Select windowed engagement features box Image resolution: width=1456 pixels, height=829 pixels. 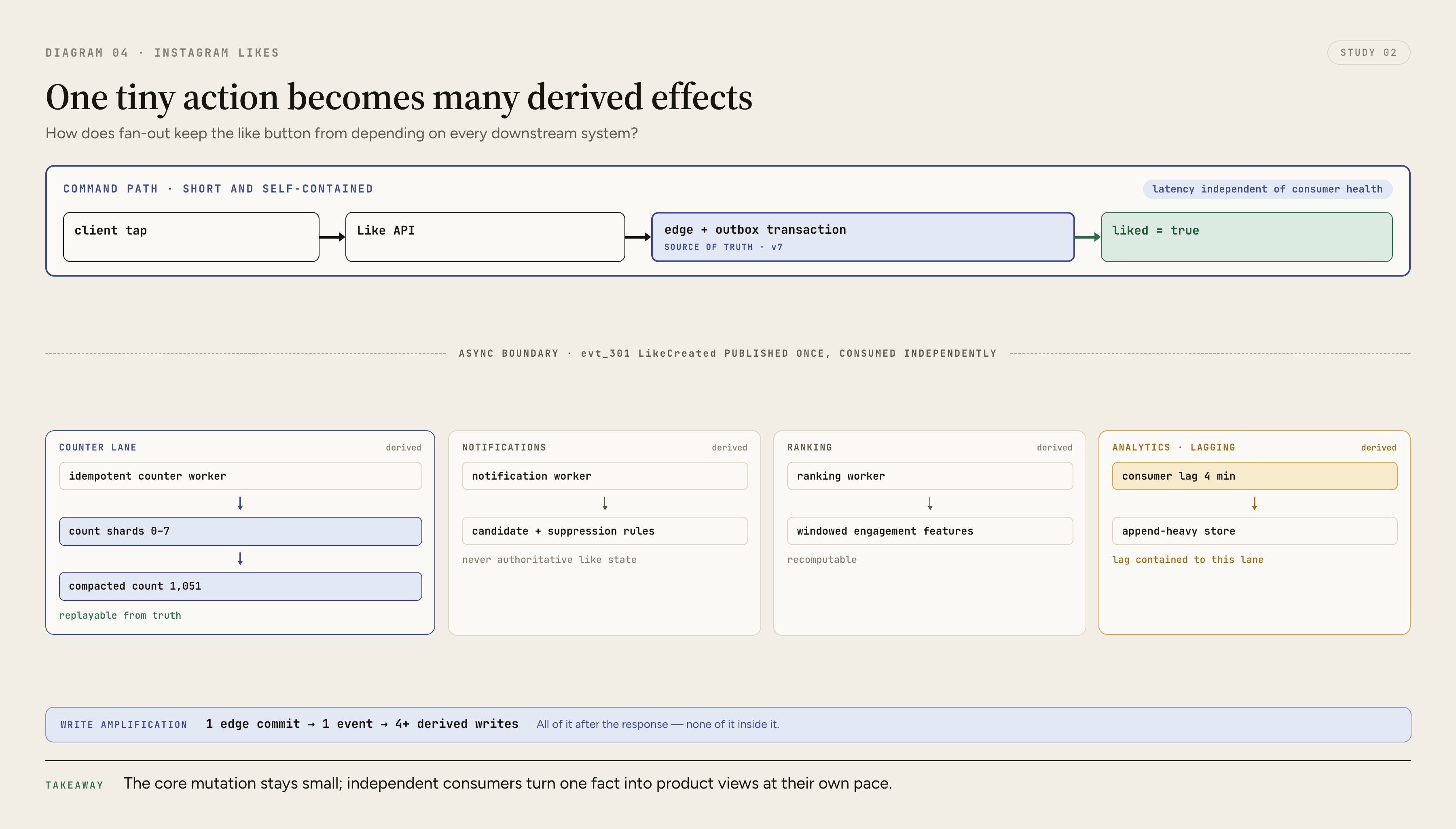pos(930,531)
